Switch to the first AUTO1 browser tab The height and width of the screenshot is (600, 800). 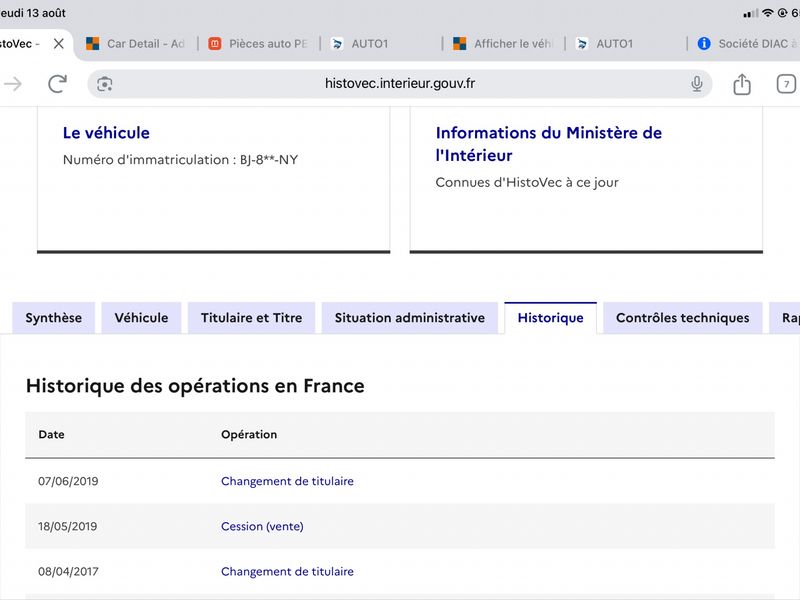[x=359, y=44]
